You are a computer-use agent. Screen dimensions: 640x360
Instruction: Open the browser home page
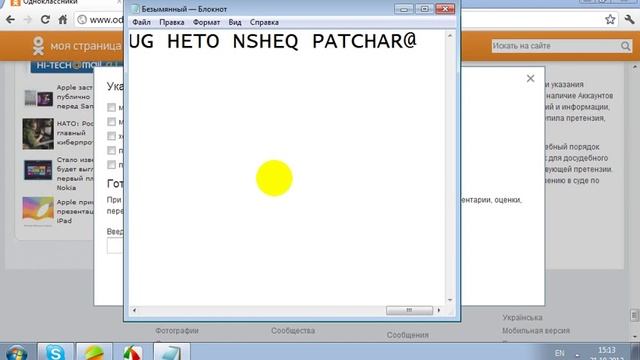coord(63,20)
